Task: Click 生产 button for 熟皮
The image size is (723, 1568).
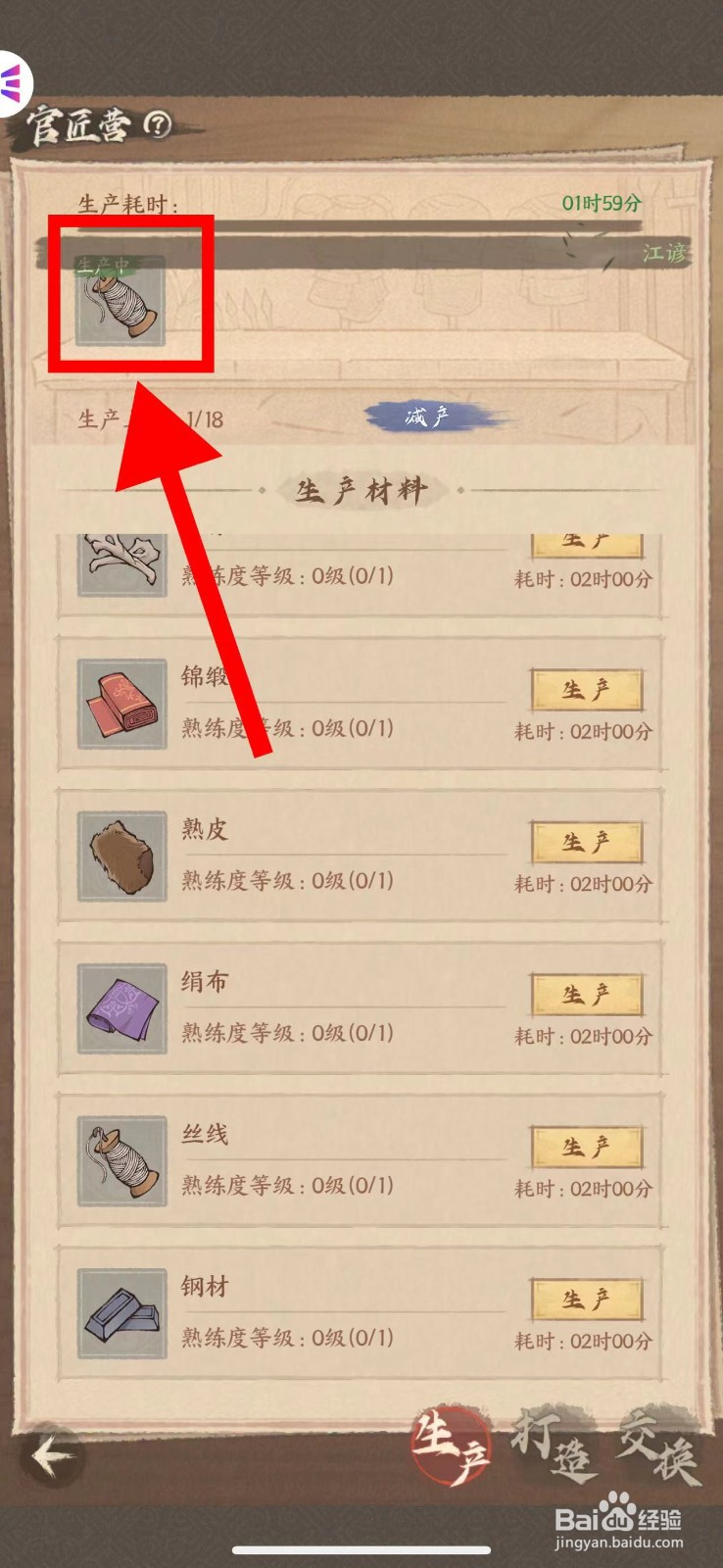Action: coord(587,843)
